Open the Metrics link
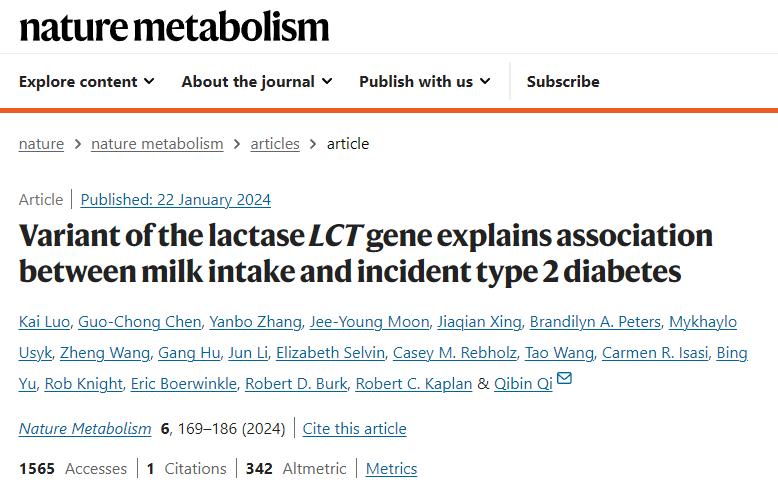The width and height of the screenshot is (778, 493). coord(391,469)
